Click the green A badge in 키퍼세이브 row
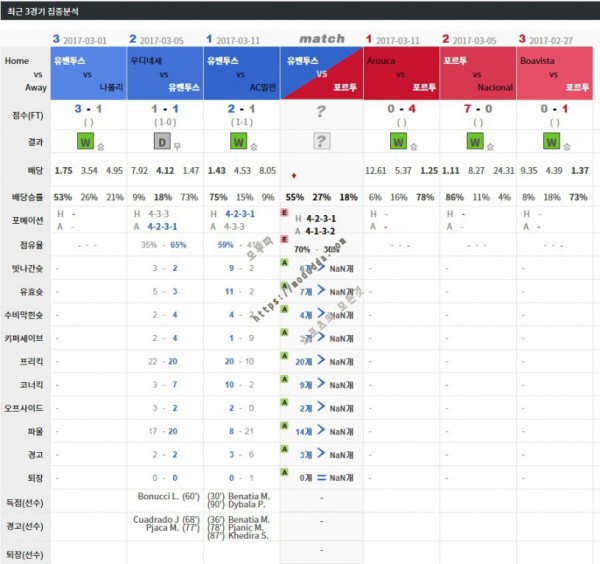600x564 pixels. point(284,333)
